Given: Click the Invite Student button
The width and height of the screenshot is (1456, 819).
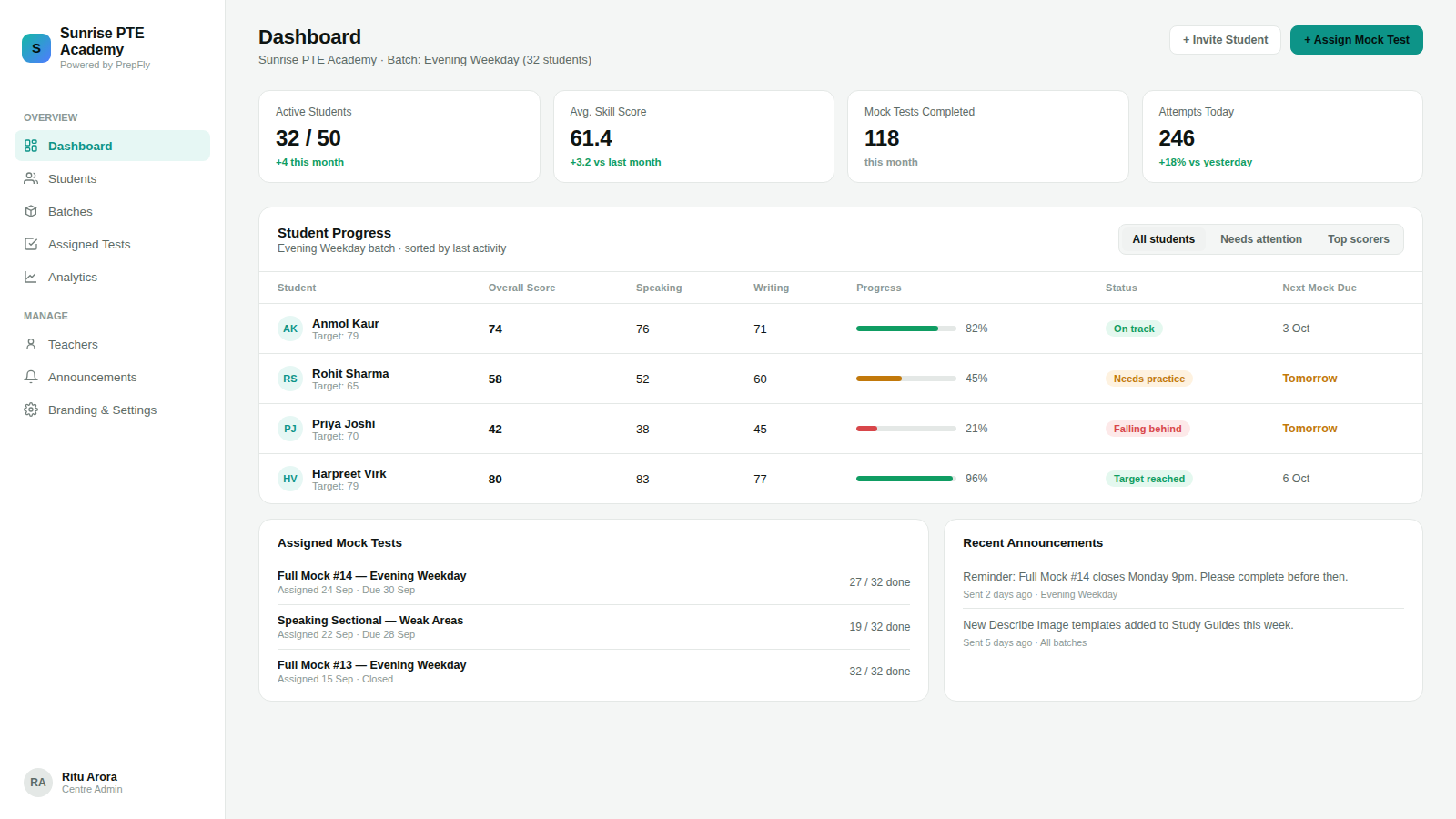Looking at the screenshot, I should point(1225,40).
